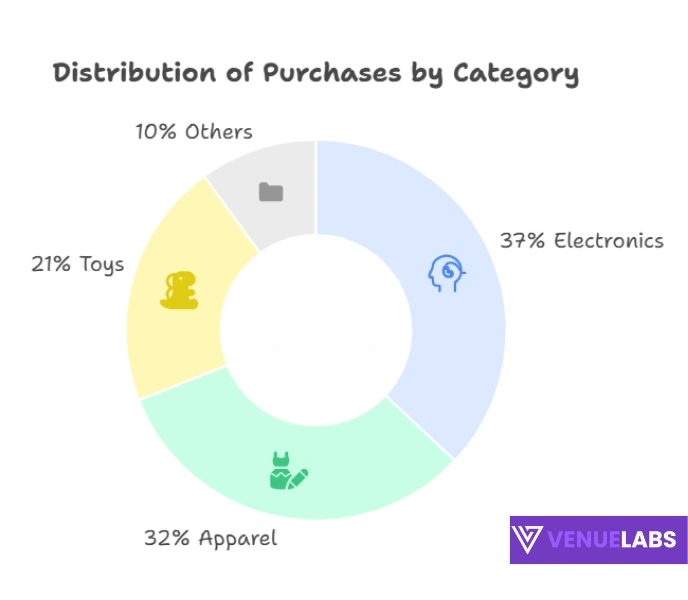Viewport: 688px width, 600px height.
Task: Click the head icon in the Electronics segment
Action: coord(446,274)
